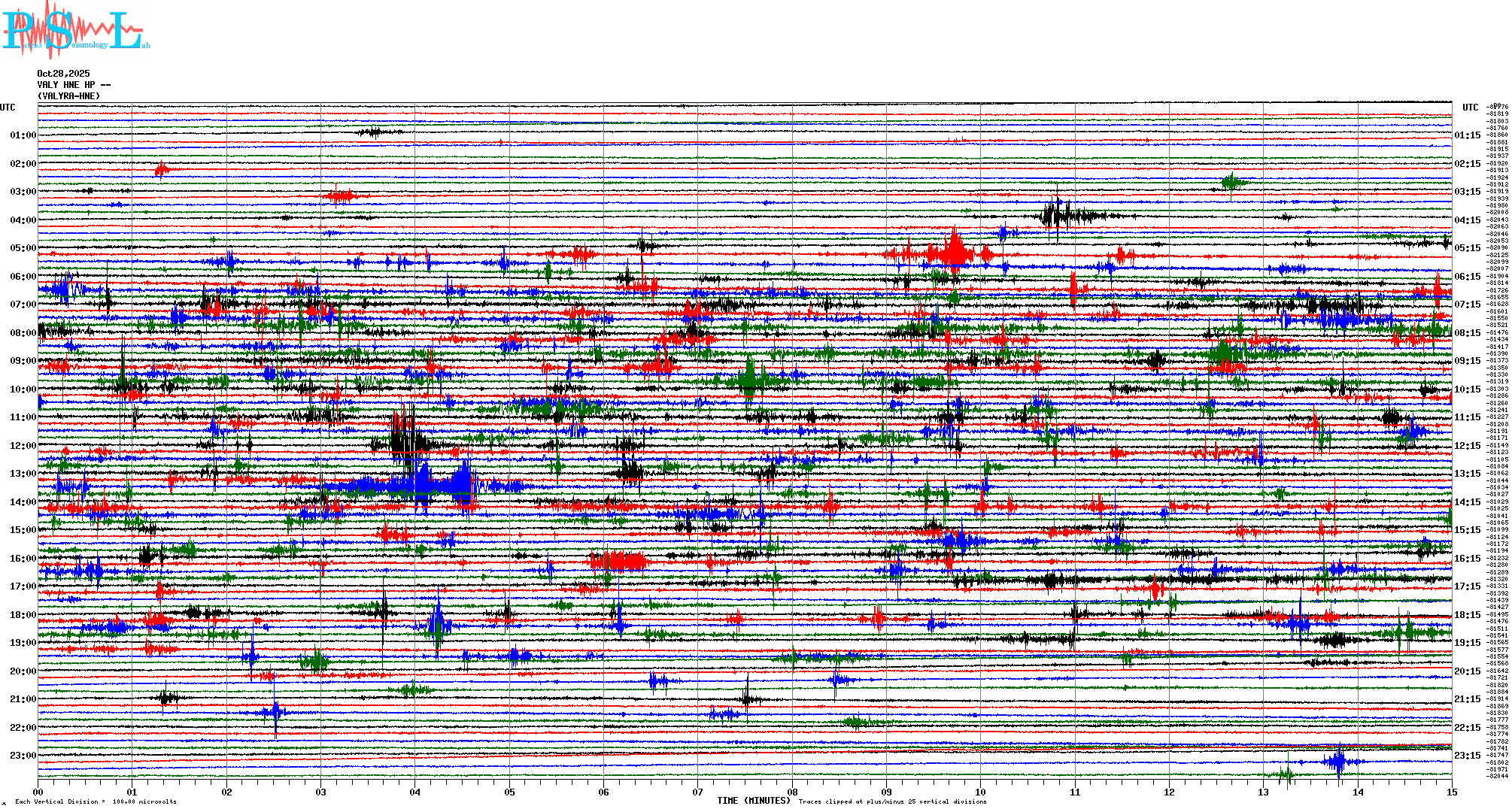The height and width of the screenshot is (812, 1512).
Task: Click minute 15 on the bottom axis
Action: (x=1451, y=792)
